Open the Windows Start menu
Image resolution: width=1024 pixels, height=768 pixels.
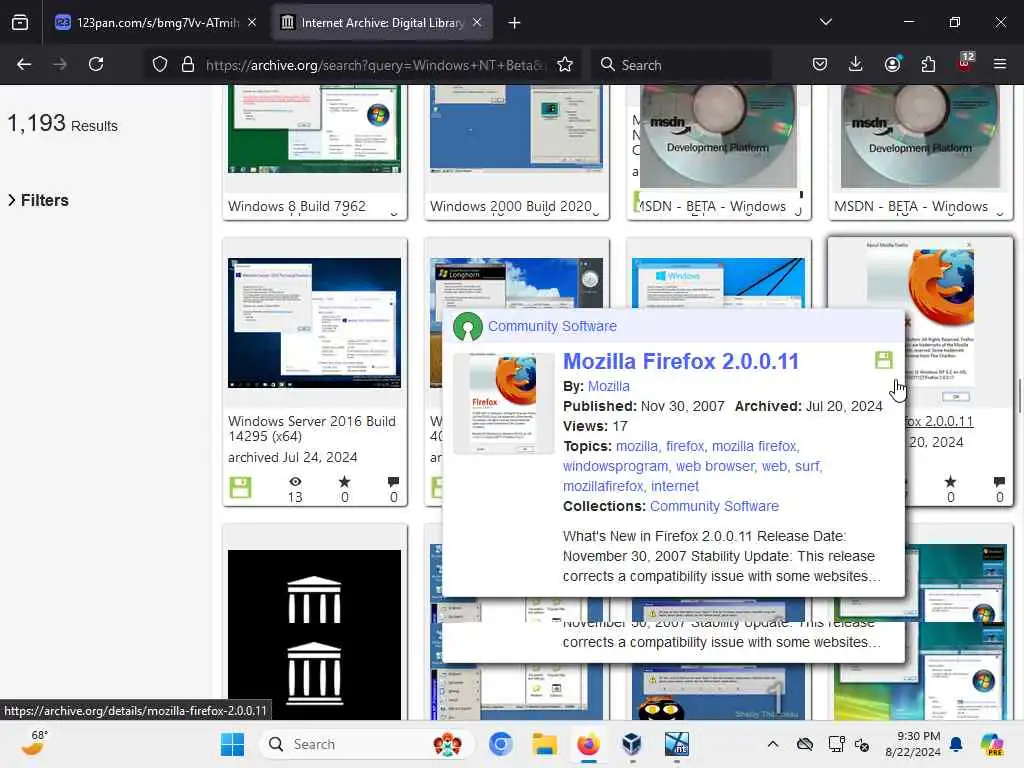232,744
